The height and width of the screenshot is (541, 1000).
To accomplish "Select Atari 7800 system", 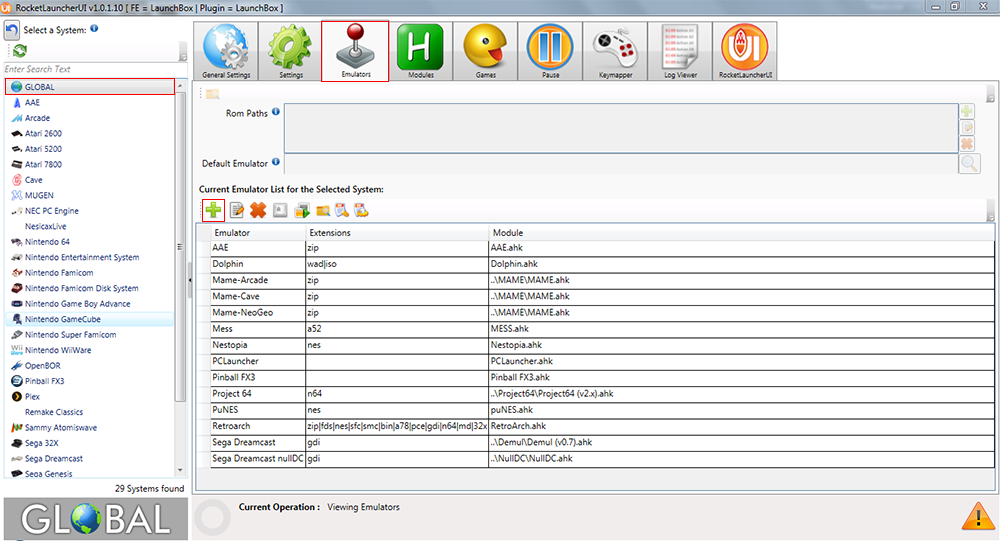I will [89, 164].
